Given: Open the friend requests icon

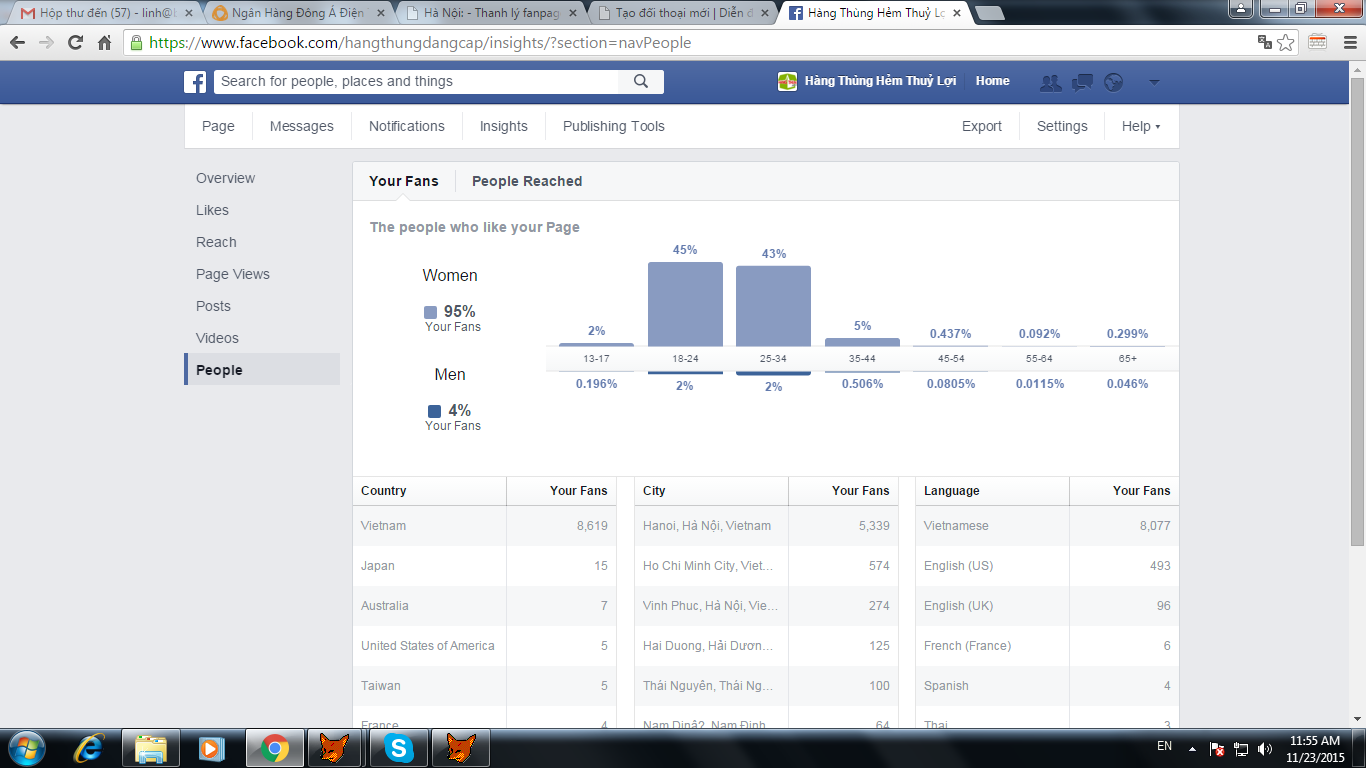Looking at the screenshot, I should click(1050, 83).
